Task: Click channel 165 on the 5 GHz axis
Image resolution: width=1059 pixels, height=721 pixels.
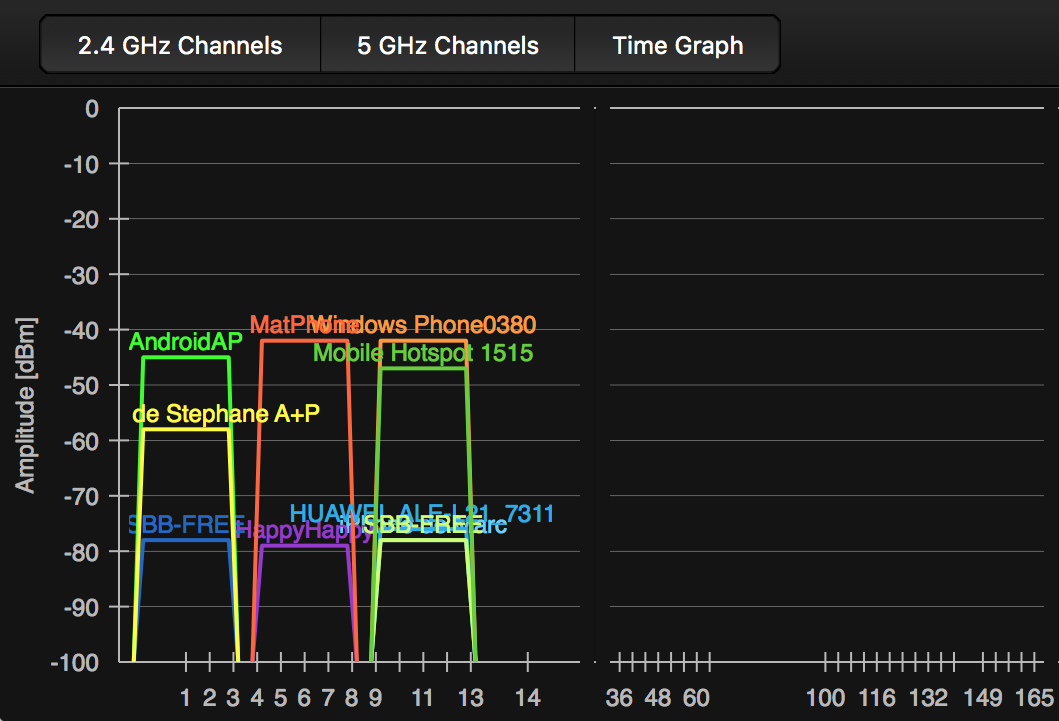Action: [x=1035, y=698]
